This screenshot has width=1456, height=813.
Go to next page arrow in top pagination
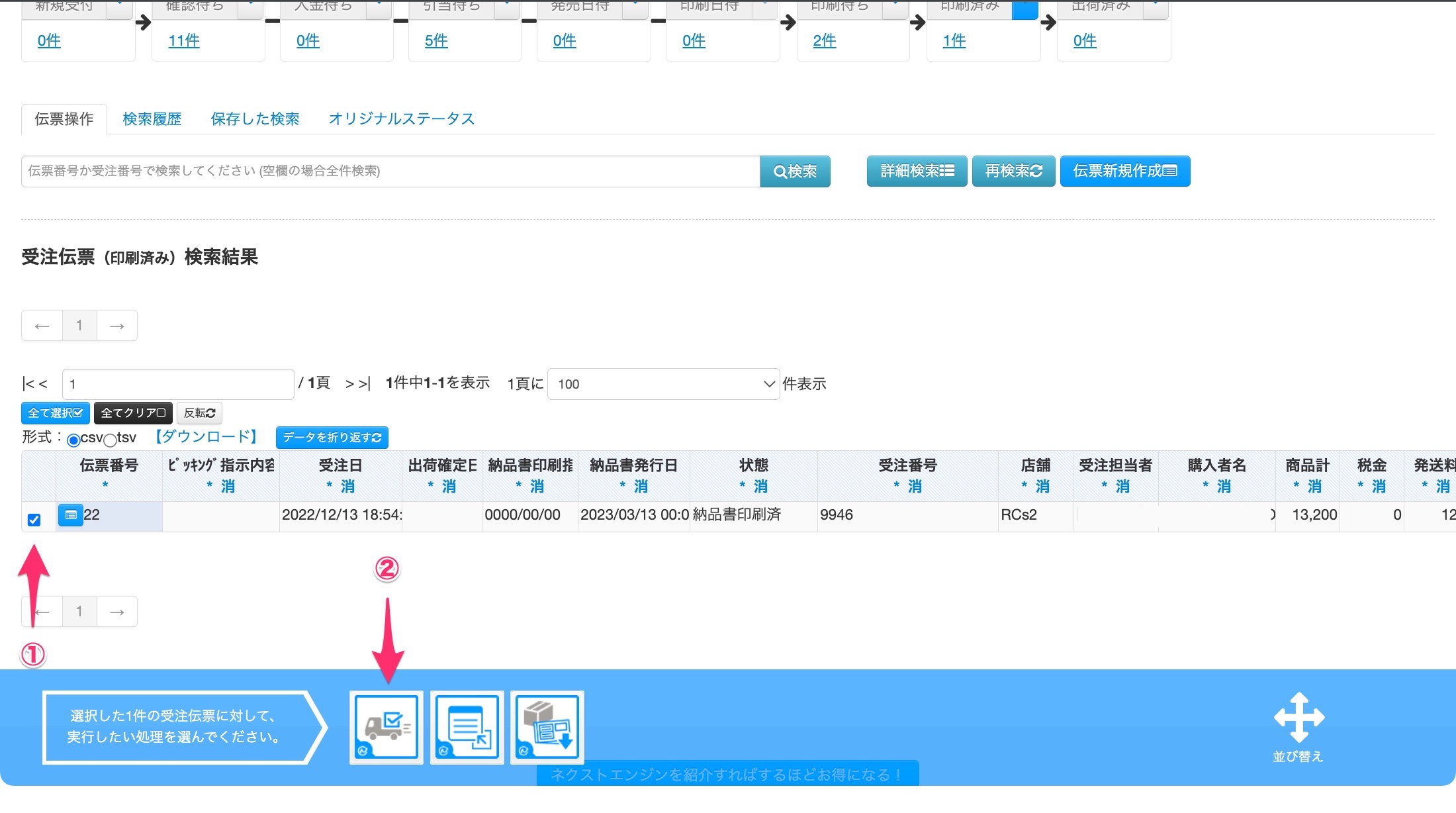click(x=117, y=326)
